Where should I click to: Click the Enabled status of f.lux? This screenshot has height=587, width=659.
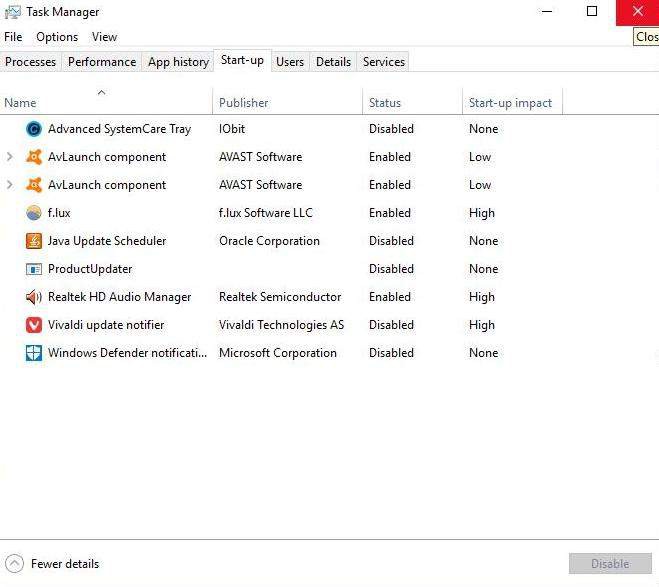point(390,213)
